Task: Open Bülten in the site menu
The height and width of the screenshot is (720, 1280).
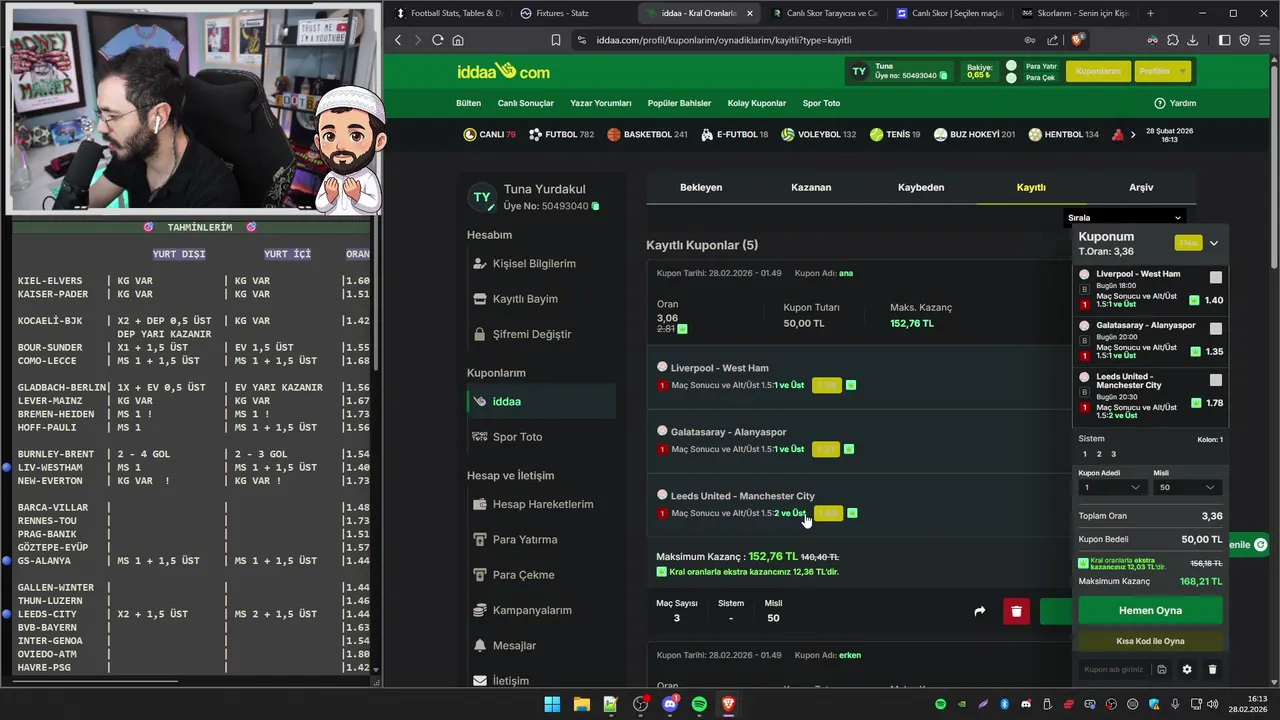Action: click(468, 103)
